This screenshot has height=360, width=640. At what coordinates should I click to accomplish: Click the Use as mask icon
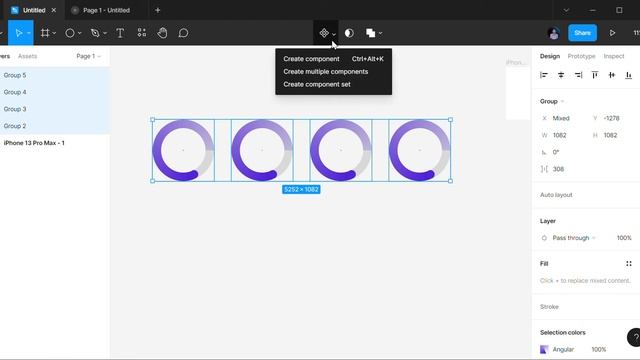(349, 33)
